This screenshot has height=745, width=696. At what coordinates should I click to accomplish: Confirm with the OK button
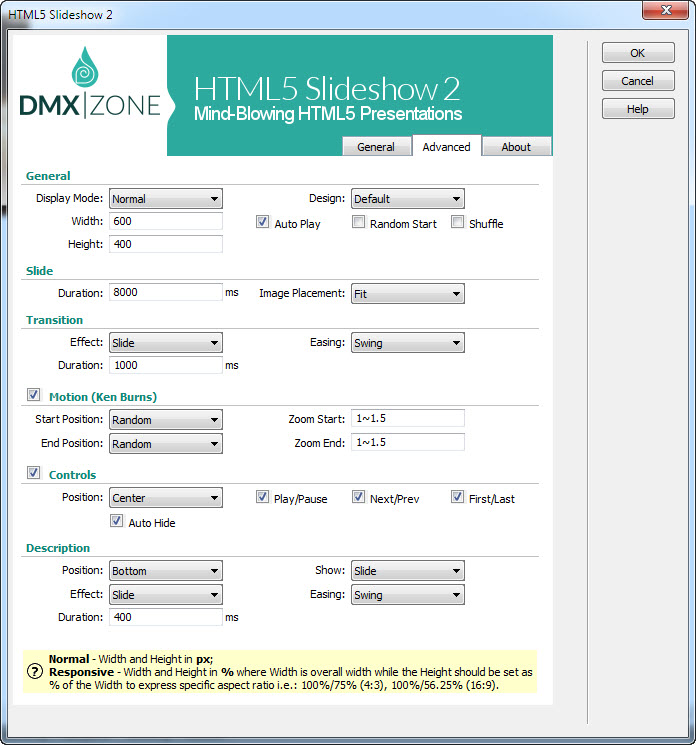pos(638,53)
